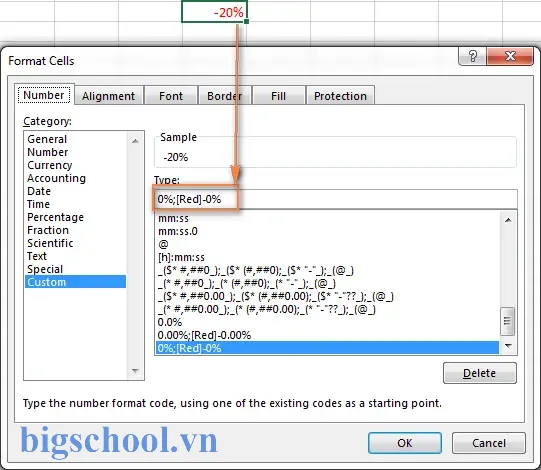Select the Date category
Image resolution: width=541 pixels, height=470 pixels.
(75, 191)
